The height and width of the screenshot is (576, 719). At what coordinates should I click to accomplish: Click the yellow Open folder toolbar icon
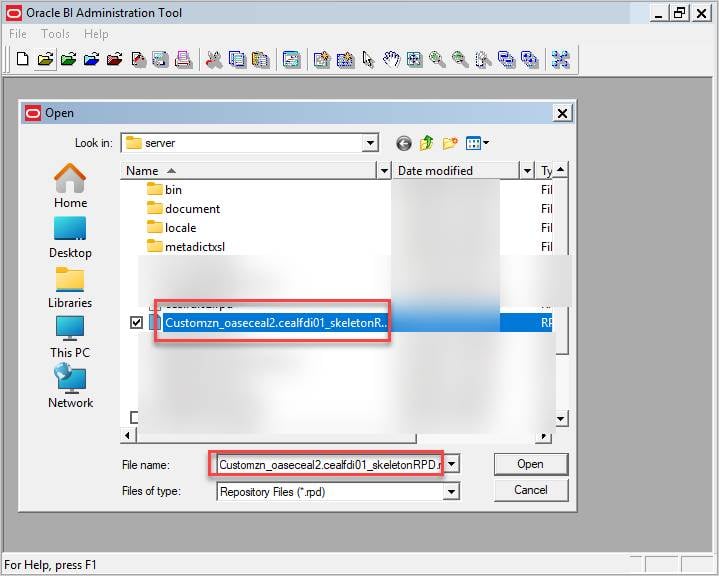coord(45,59)
